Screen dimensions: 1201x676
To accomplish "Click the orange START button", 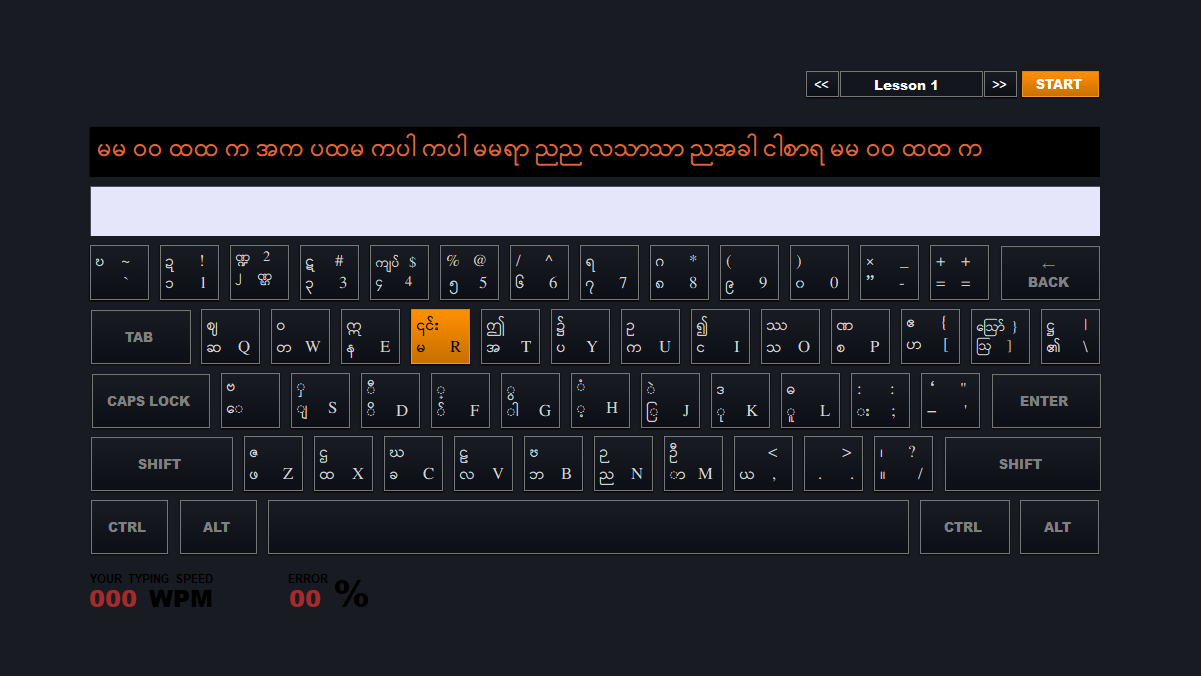I will click(x=1060, y=84).
